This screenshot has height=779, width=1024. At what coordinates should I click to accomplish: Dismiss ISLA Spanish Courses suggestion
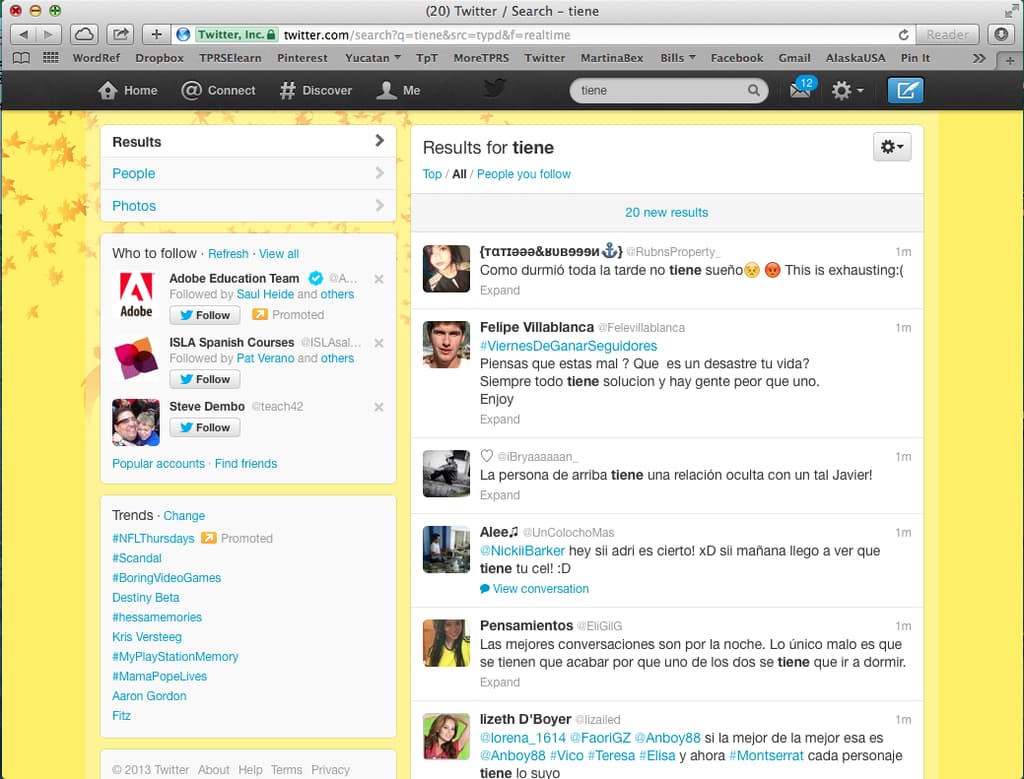click(379, 343)
